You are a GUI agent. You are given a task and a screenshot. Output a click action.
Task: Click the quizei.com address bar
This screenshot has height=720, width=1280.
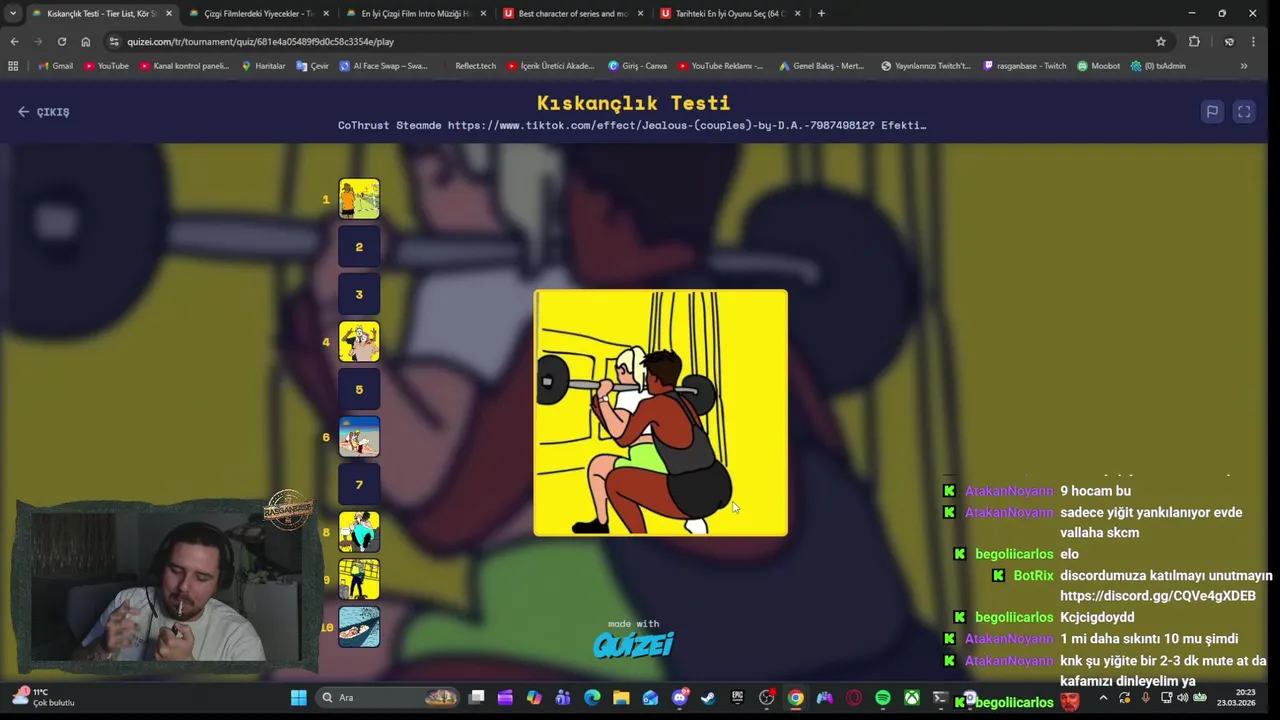(637, 41)
